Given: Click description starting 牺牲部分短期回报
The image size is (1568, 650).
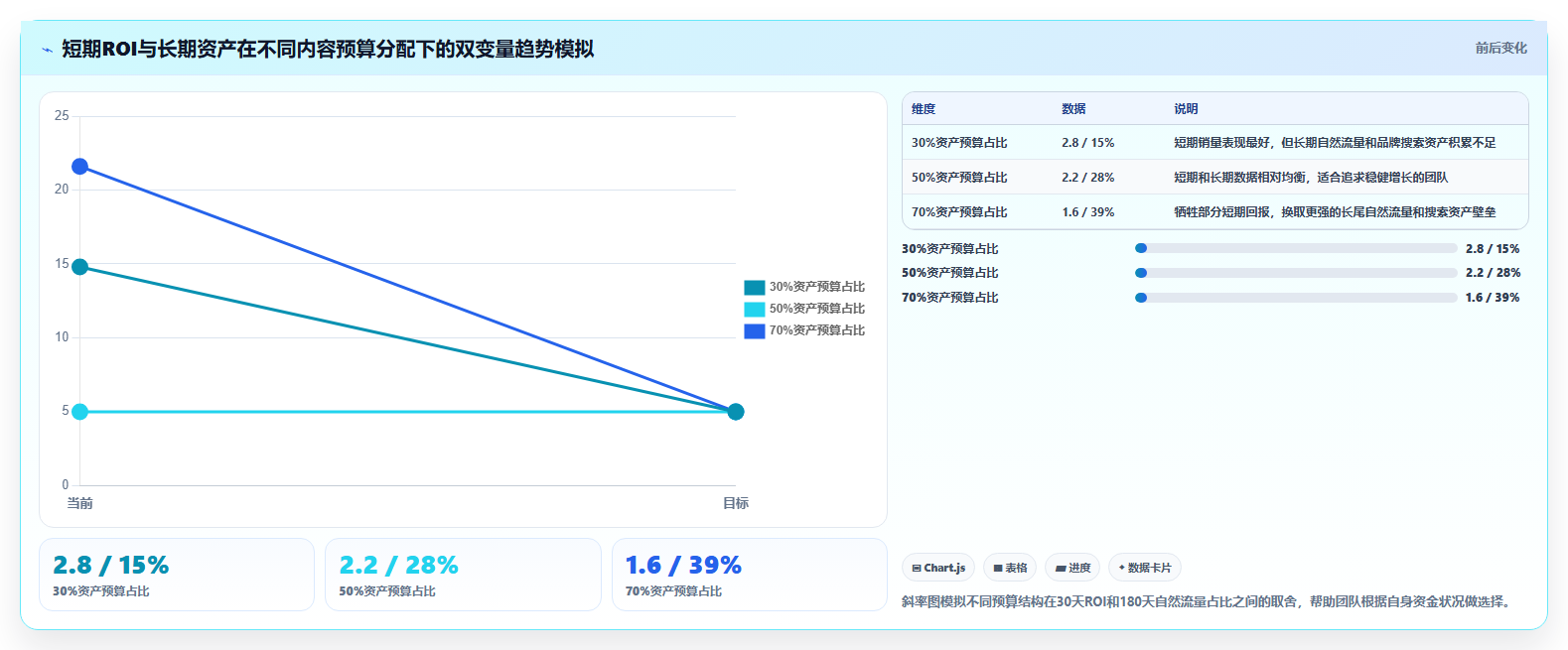Looking at the screenshot, I should pyautogui.click(x=1335, y=212).
